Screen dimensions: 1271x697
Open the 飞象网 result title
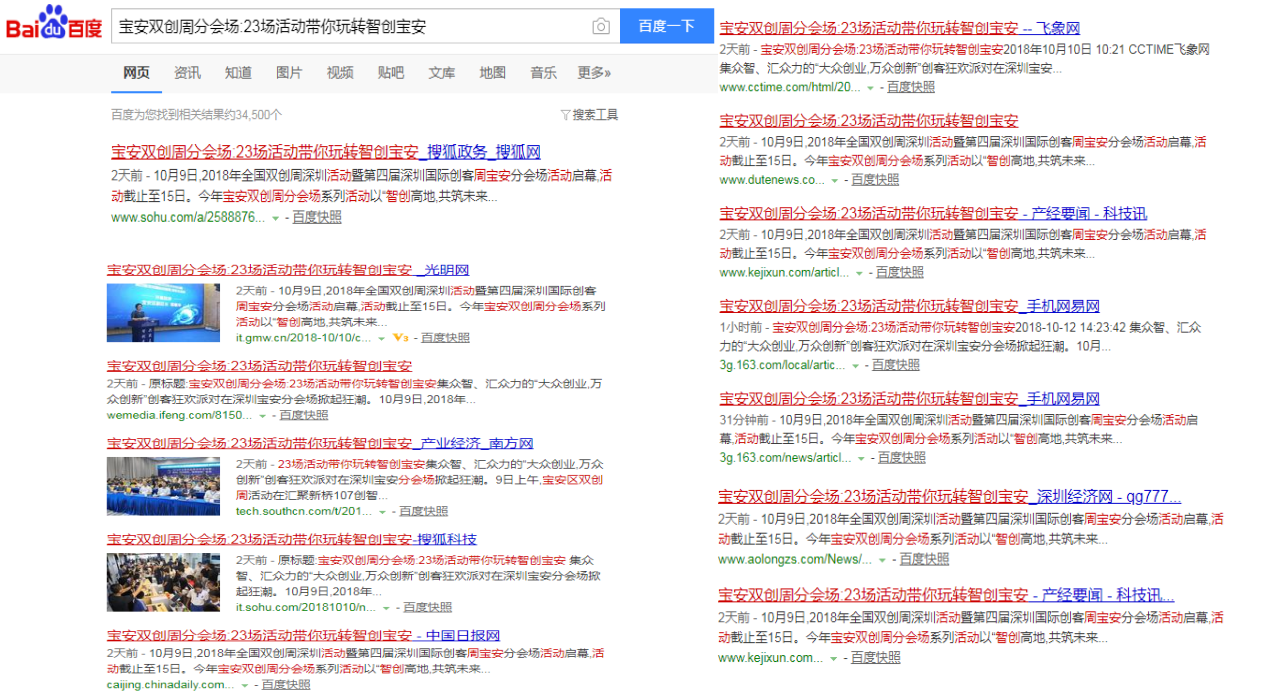coord(899,28)
